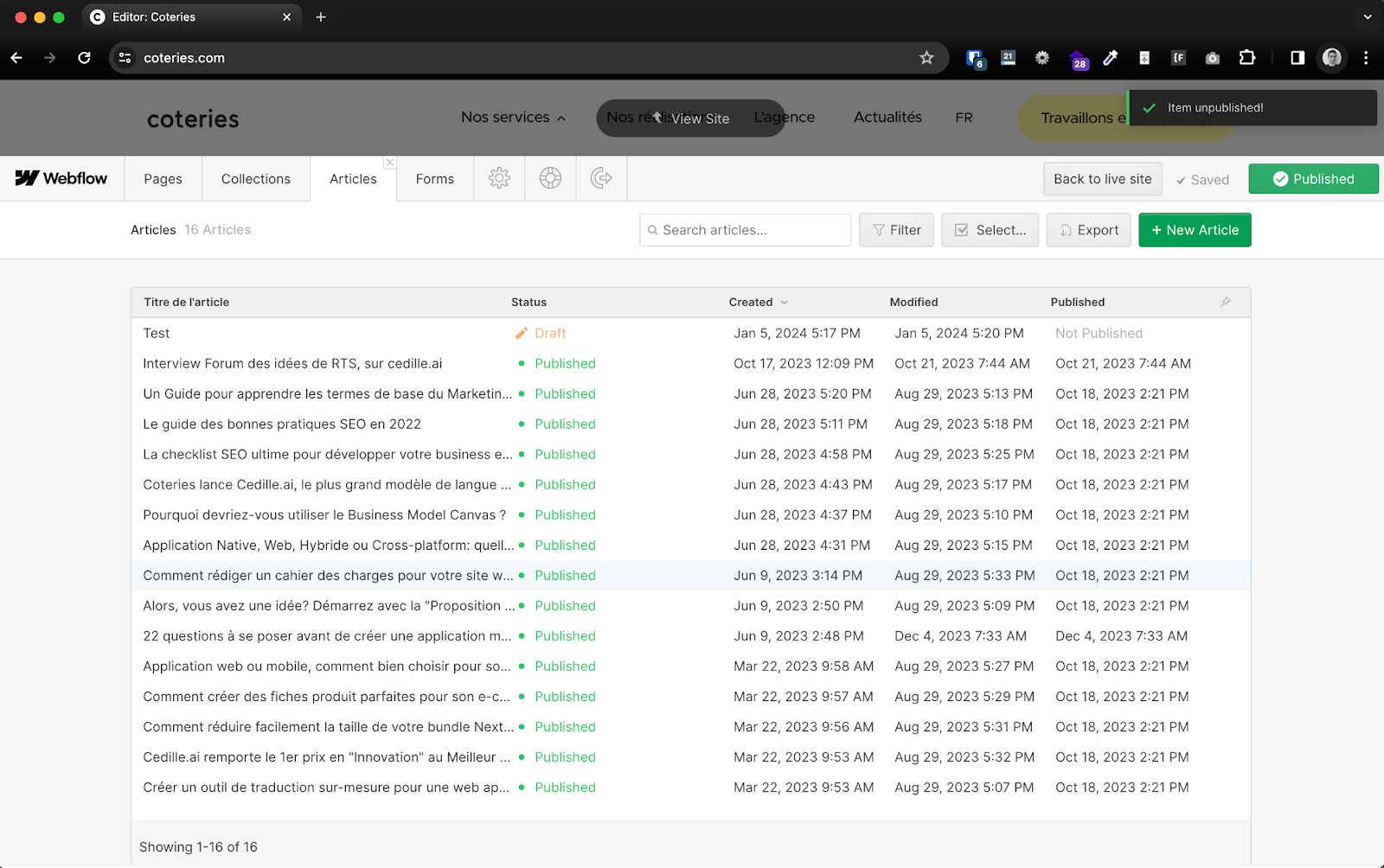Click the purple extension icon with badge 28
The height and width of the screenshot is (868, 1384).
(1078, 59)
